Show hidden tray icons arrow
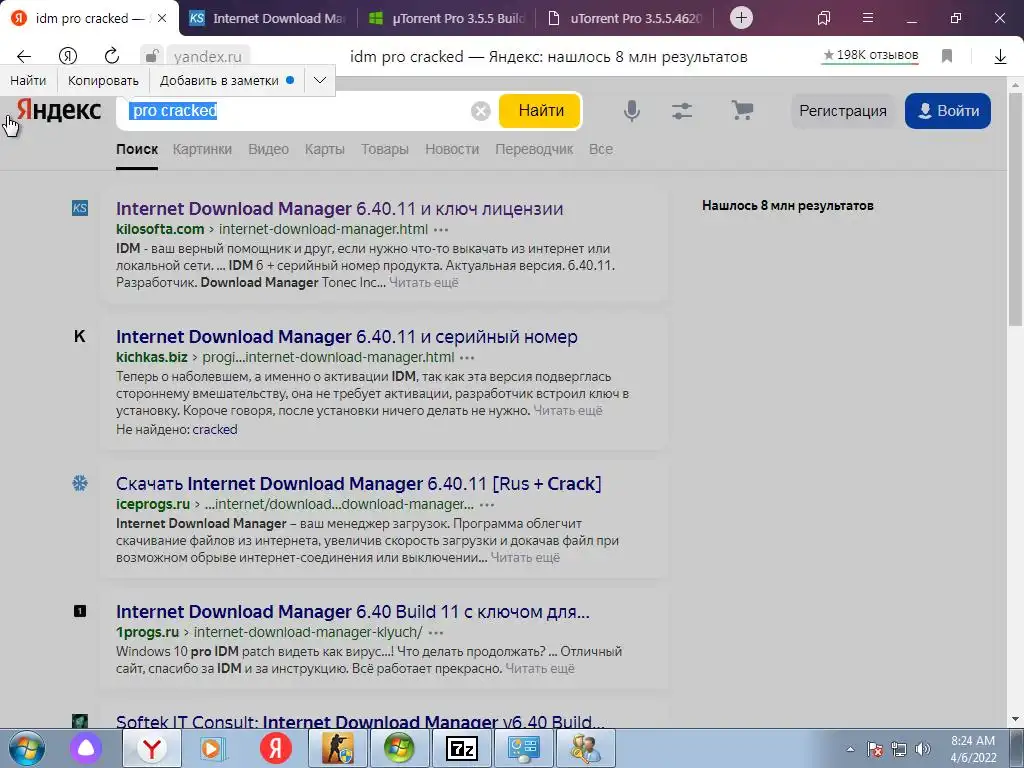 pyautogui.click(x=850, y=749)
